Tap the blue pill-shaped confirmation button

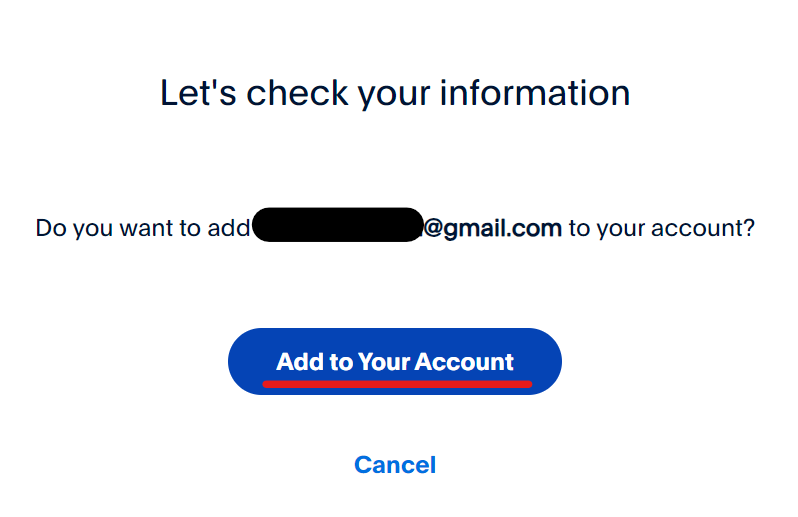pos(395,361)
